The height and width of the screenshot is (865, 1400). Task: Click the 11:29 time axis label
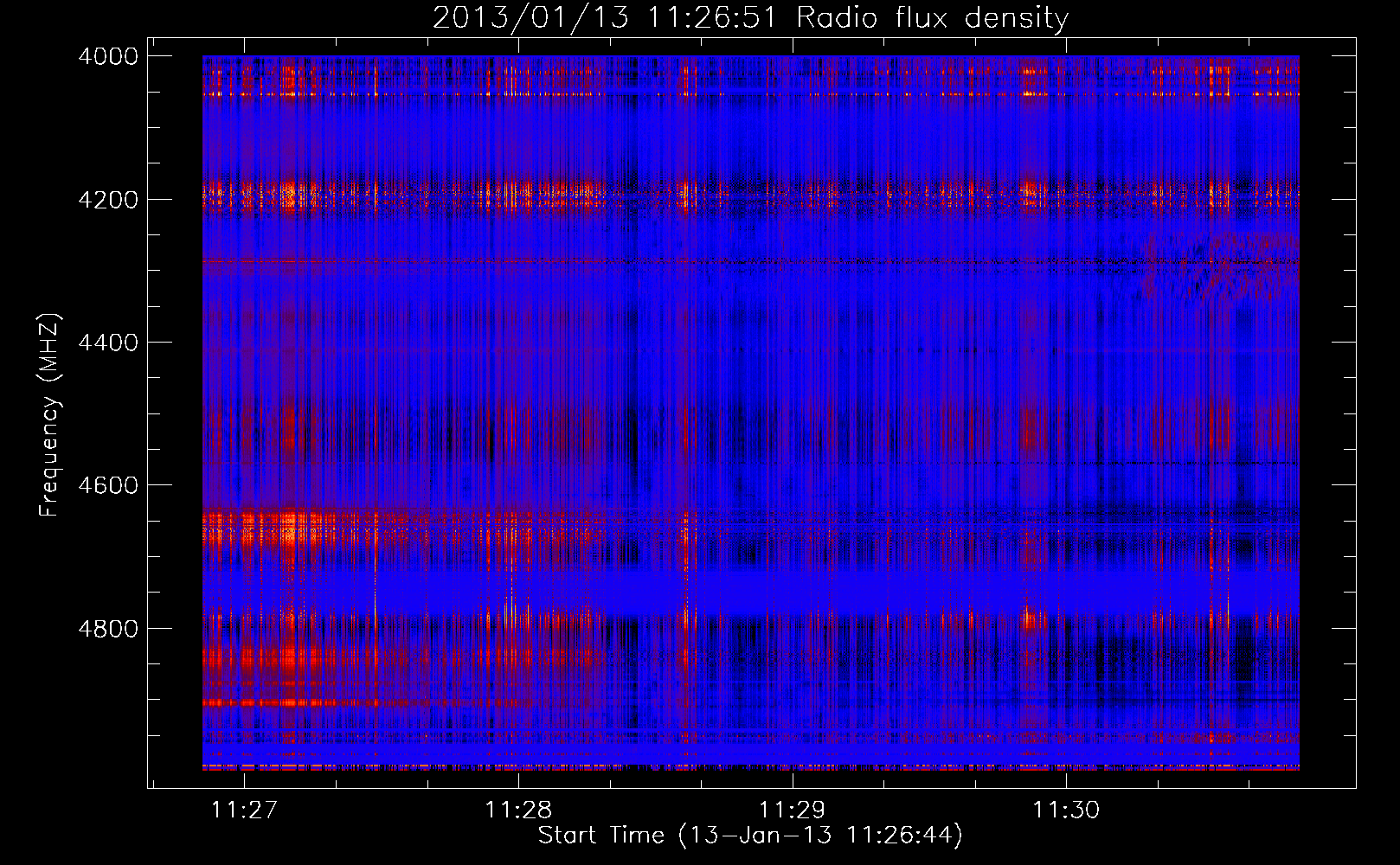coord(792,810)
